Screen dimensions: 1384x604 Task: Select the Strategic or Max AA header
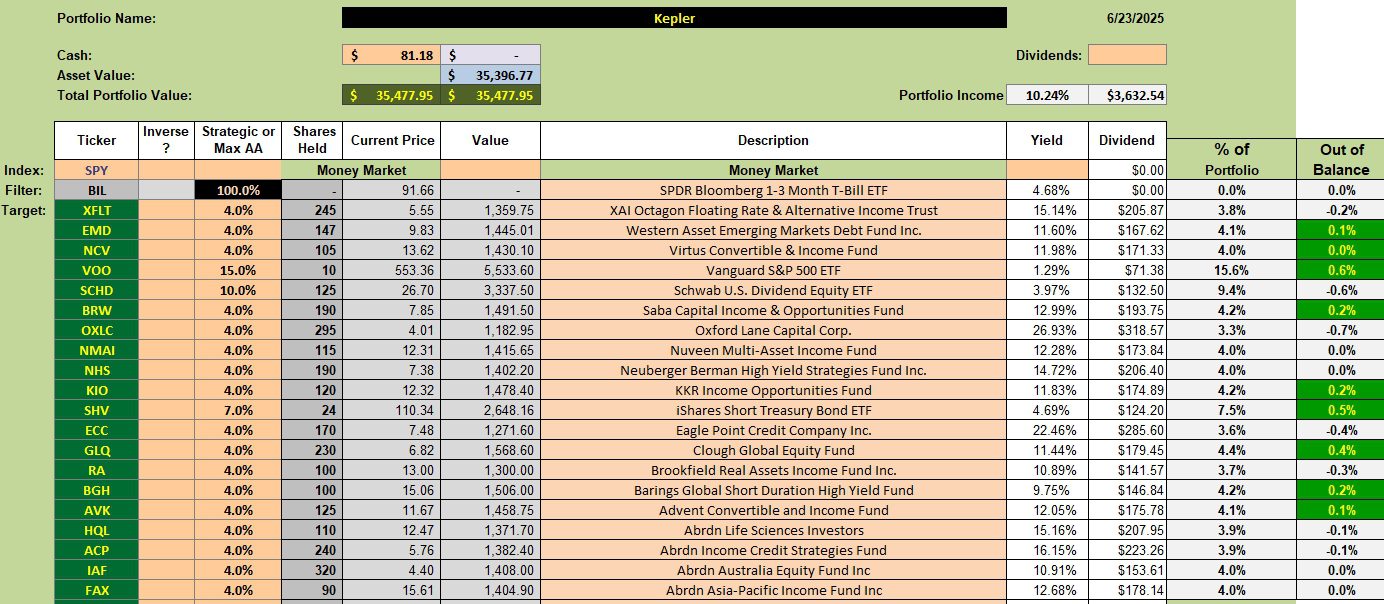point(238,141)
